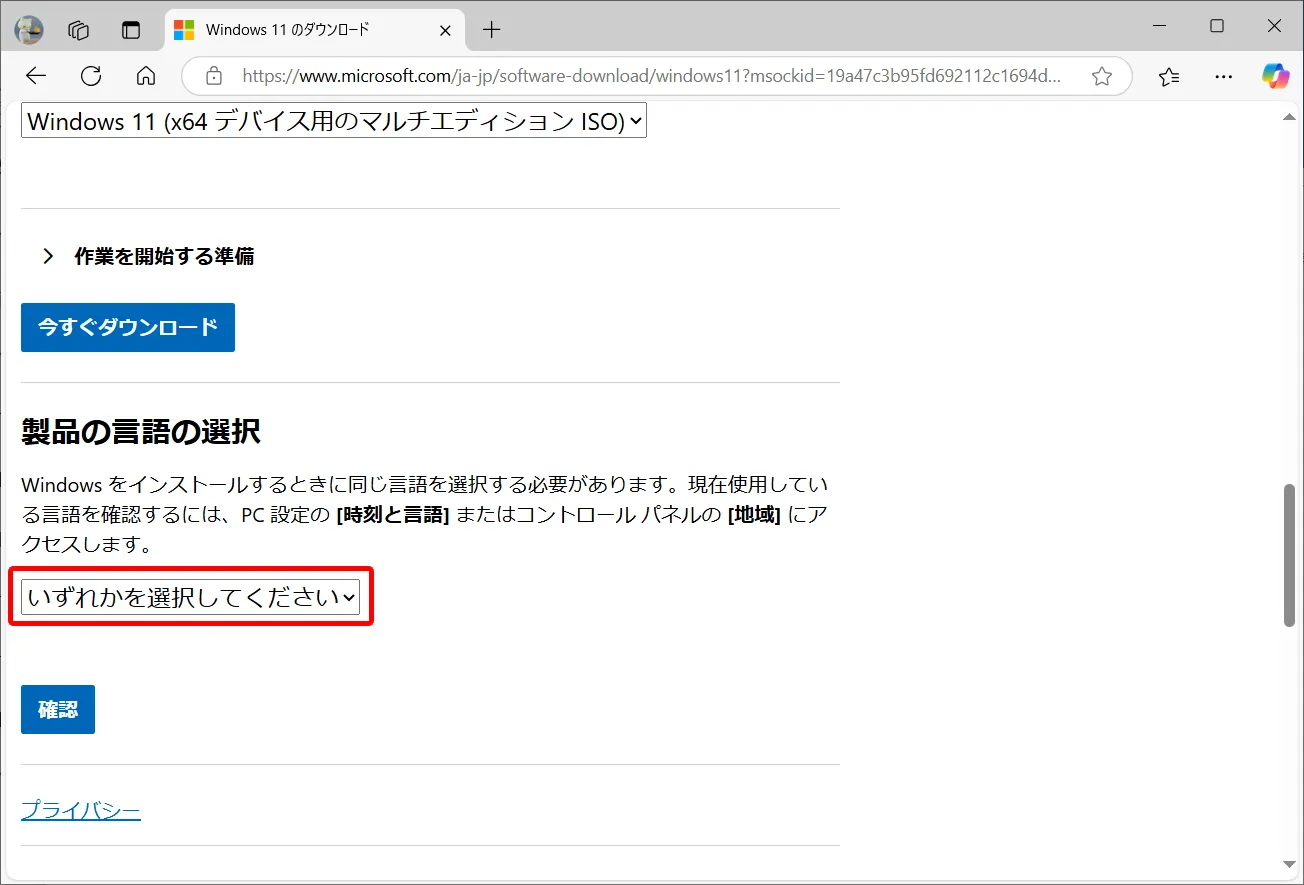Click the page vertical scrollbar thumb

pyautogui.click(x=1289, y=556)
